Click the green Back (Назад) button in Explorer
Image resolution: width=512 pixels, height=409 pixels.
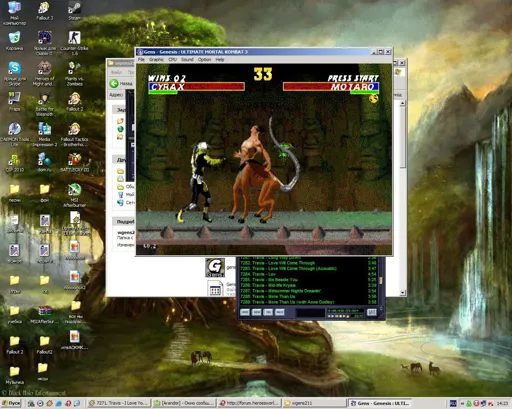[114, 83]
